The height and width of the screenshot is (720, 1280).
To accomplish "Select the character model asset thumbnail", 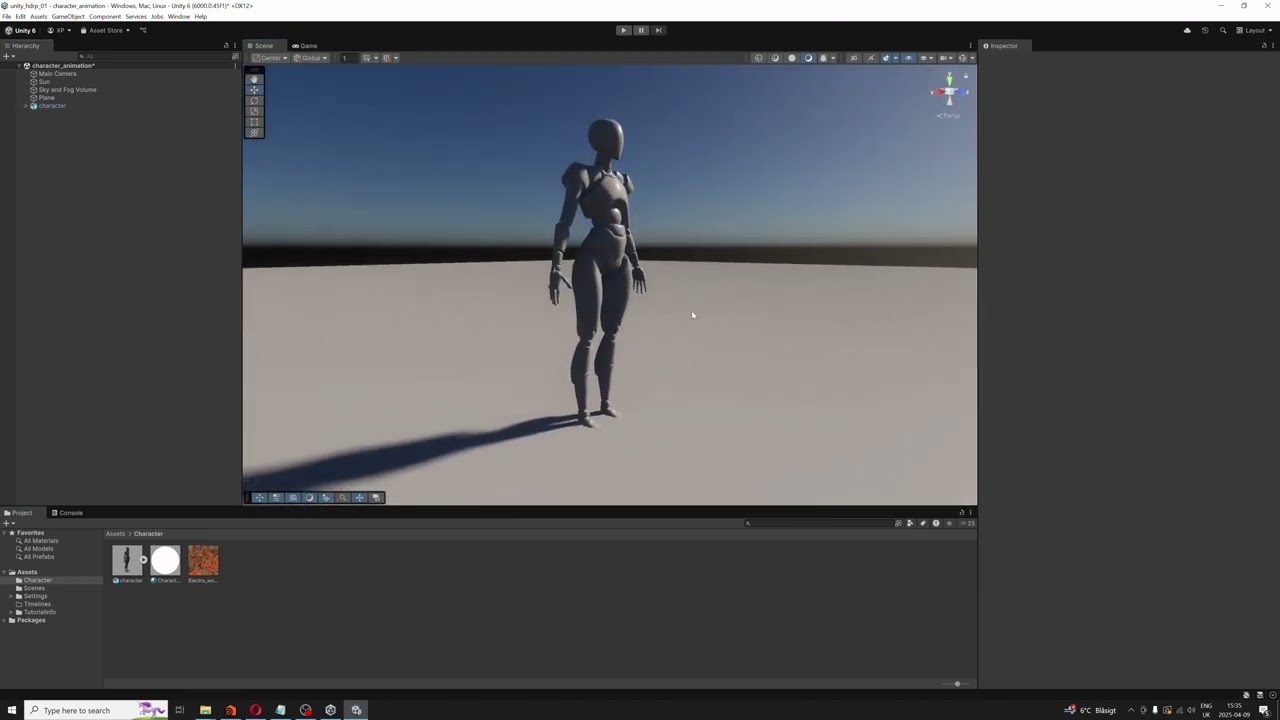I will pos(127,561).
